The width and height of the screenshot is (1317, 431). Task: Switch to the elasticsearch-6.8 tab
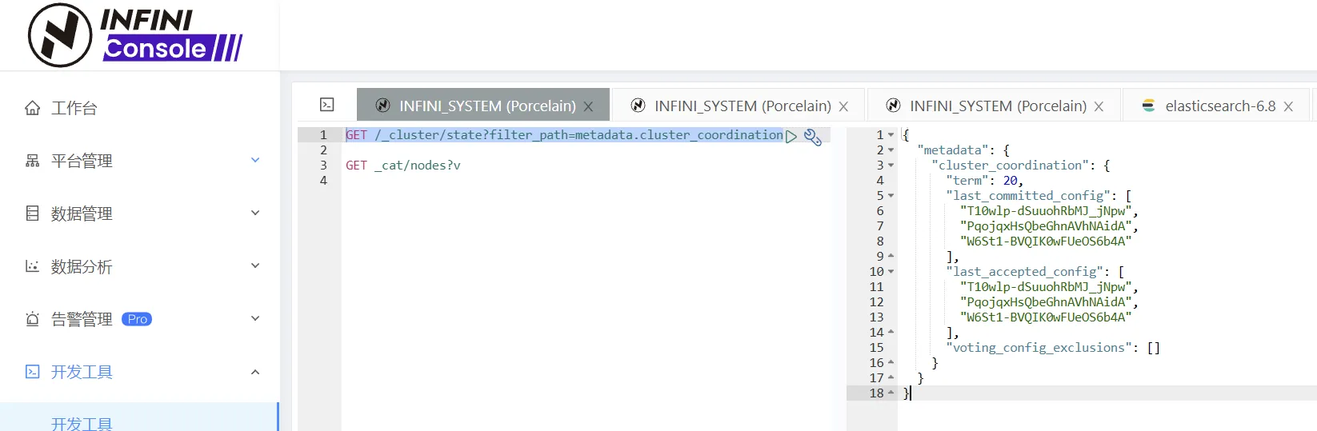tap(1215, 105)
